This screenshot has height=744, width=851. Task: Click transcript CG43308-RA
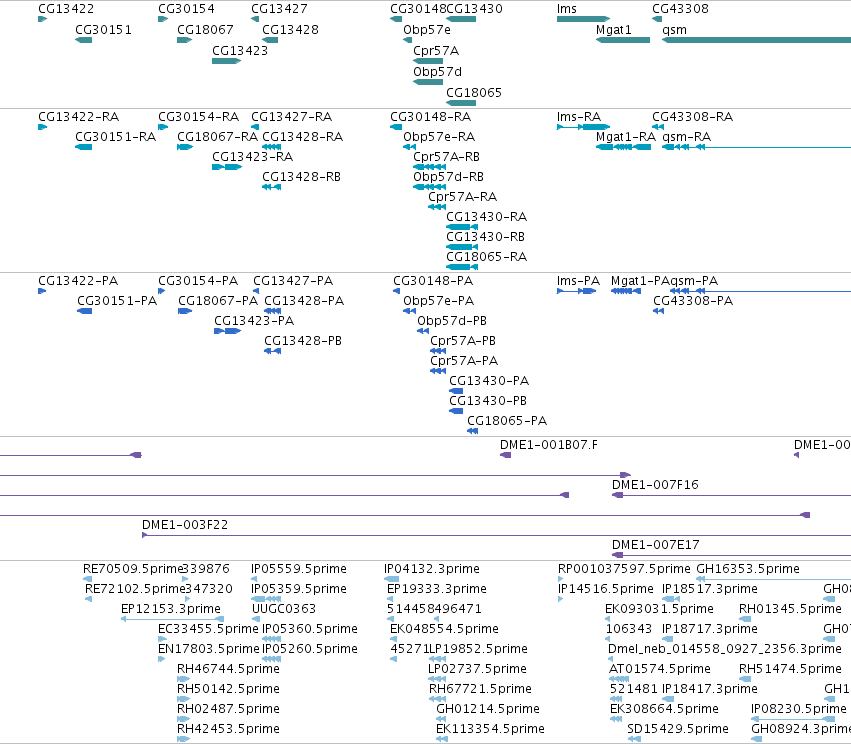658,127
